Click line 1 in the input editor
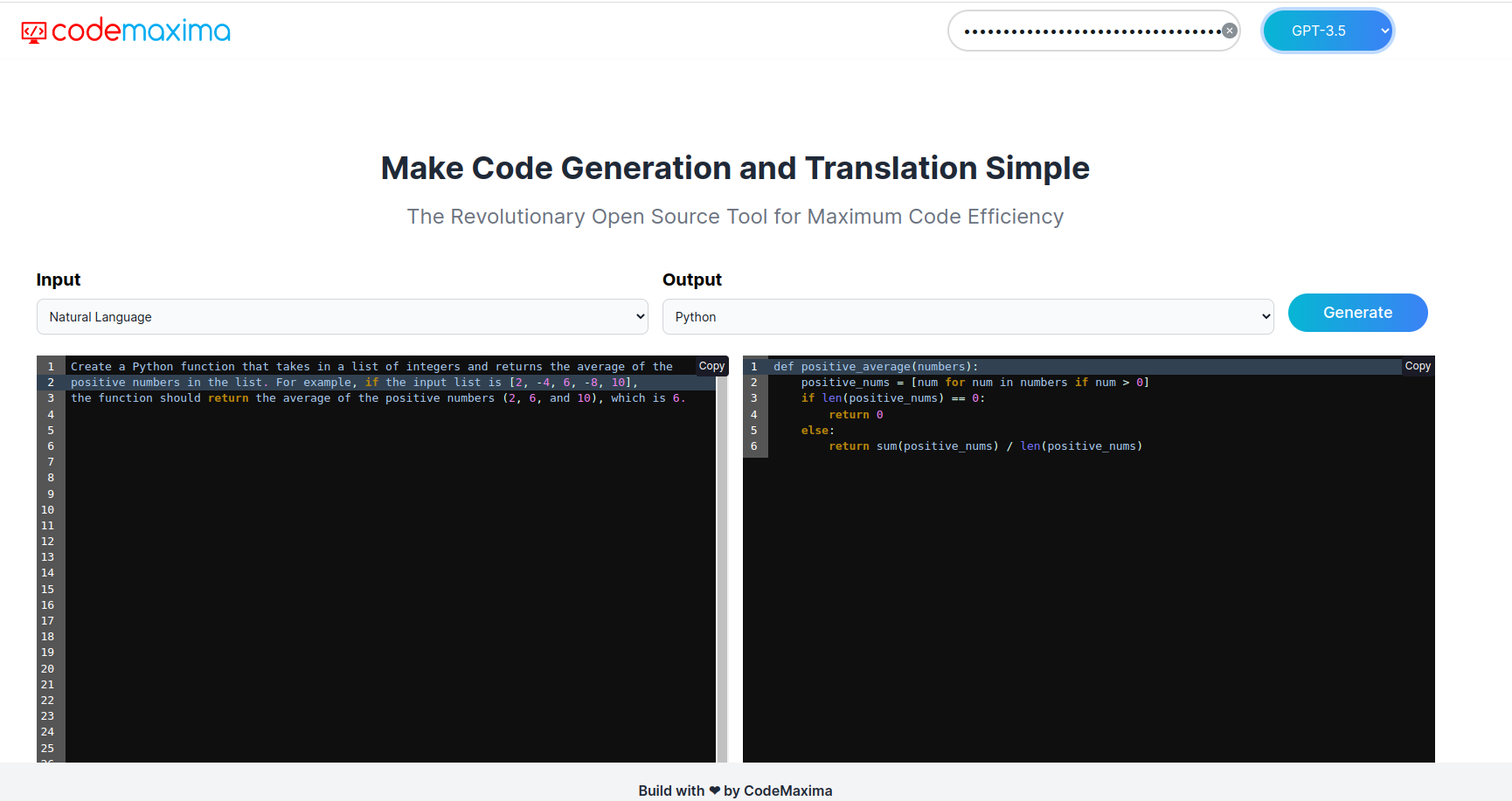 pos(371,367)
